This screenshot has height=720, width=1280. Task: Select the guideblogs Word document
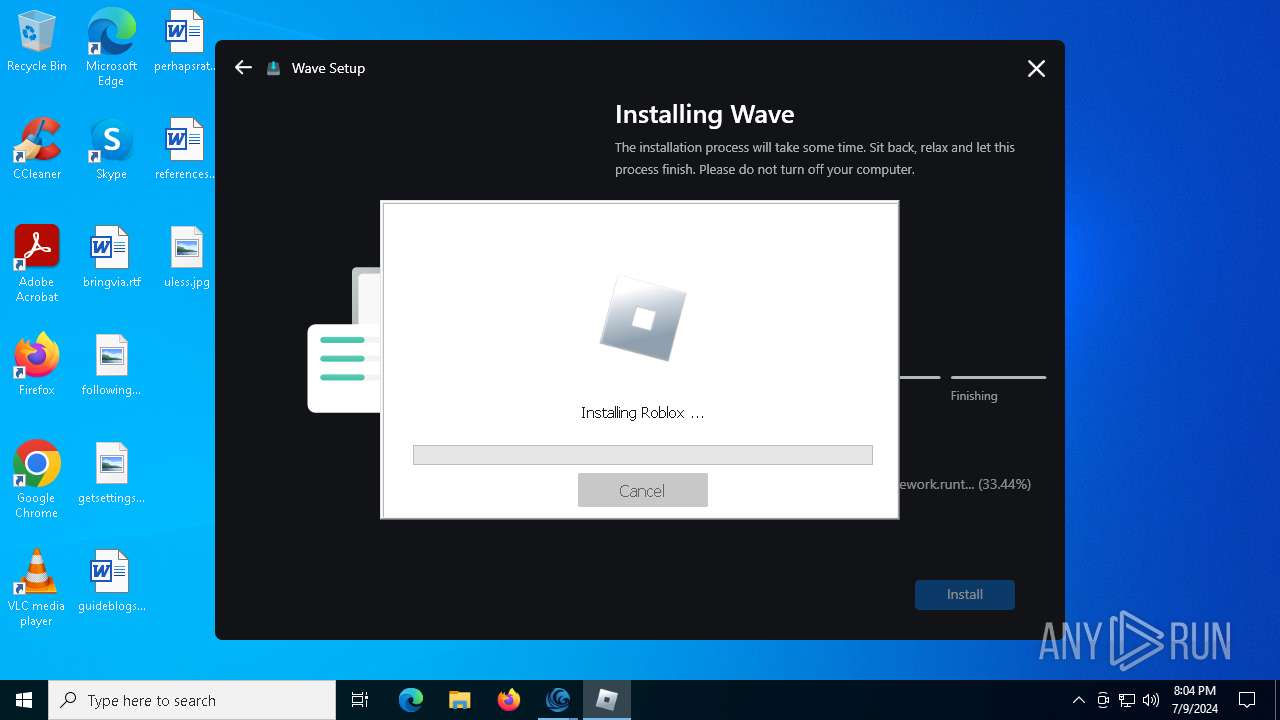click(111, 581)
